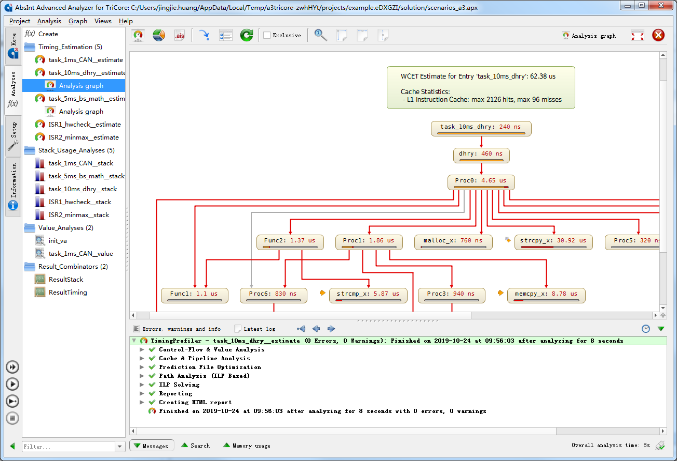This screenshot has width=677, height=461.
Task: Click f(x) Create in analyses tree
Action: (41, 34)
